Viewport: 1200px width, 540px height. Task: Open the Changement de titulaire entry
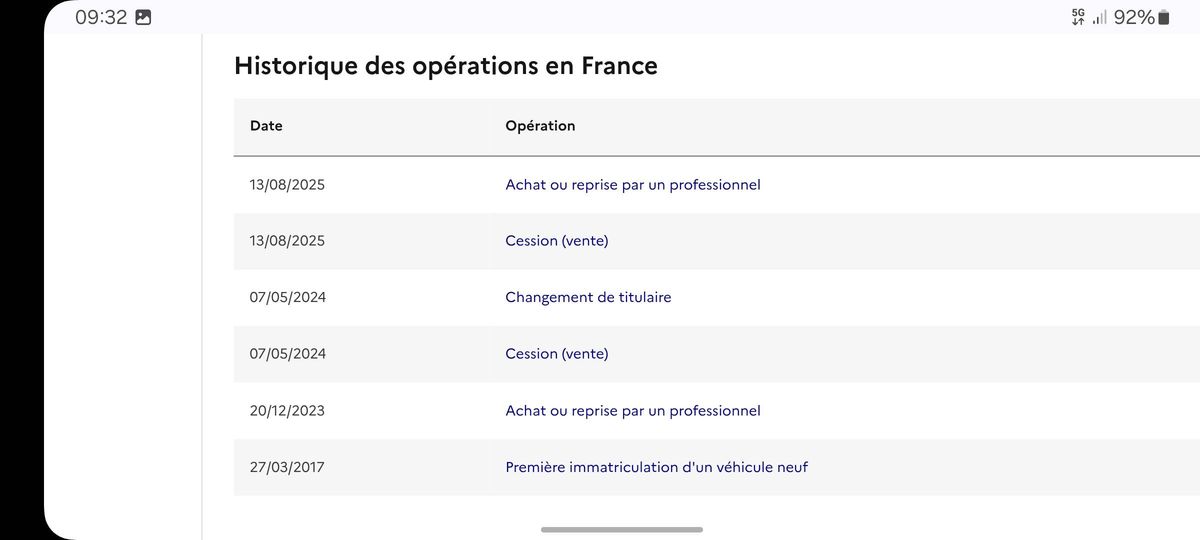(x=588, y=297)
